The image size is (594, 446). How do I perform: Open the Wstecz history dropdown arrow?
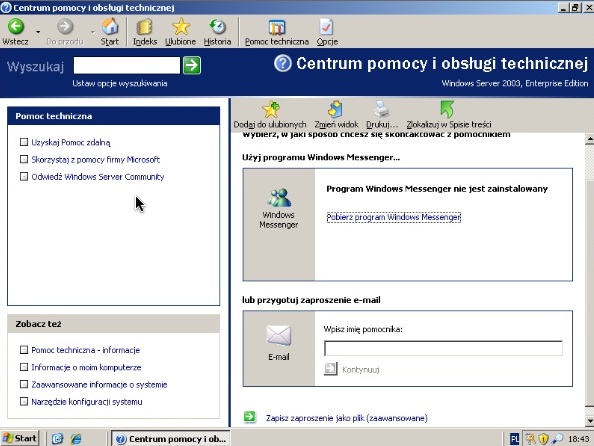(x=38, y=32)
